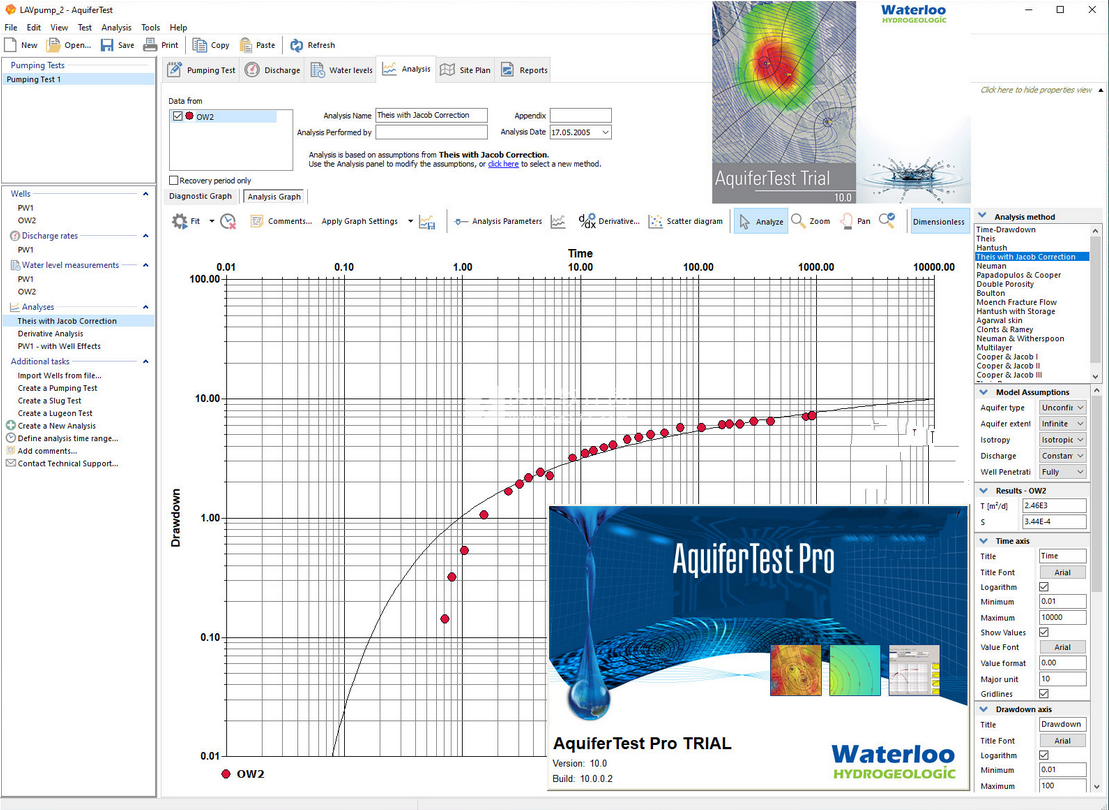This screenshot has height=810, width=1109.
Task: Click the clock with red X icon
Action: point(228,221)
